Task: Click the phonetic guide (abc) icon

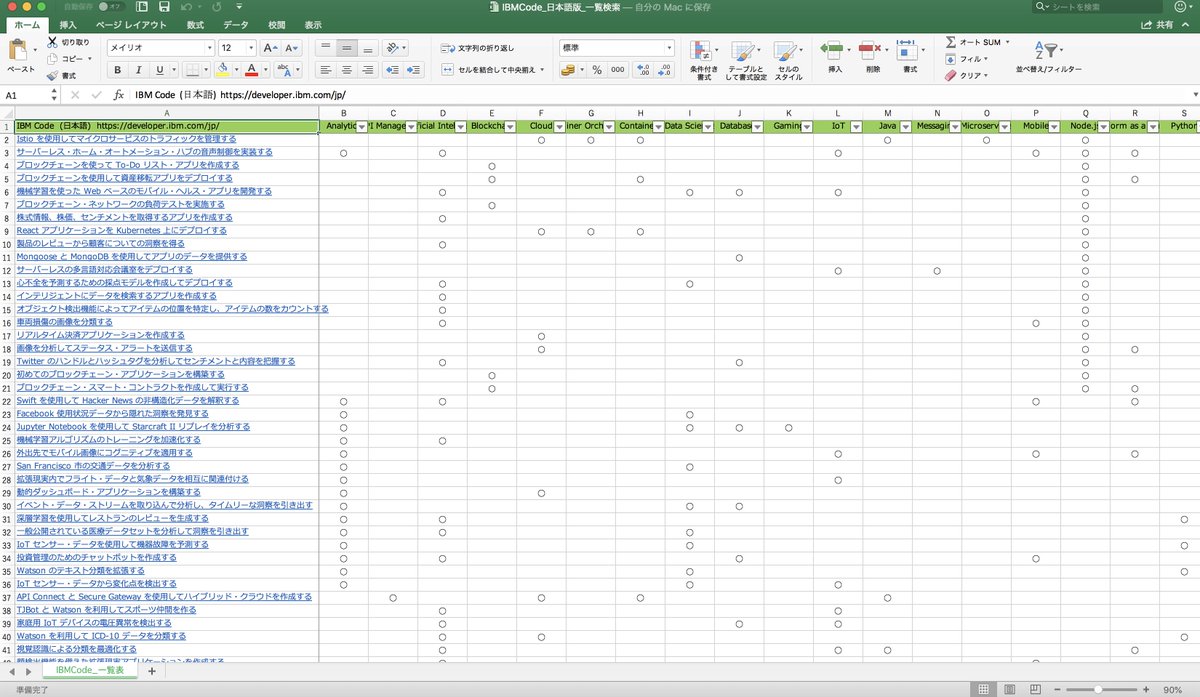Action: [284, 70]
